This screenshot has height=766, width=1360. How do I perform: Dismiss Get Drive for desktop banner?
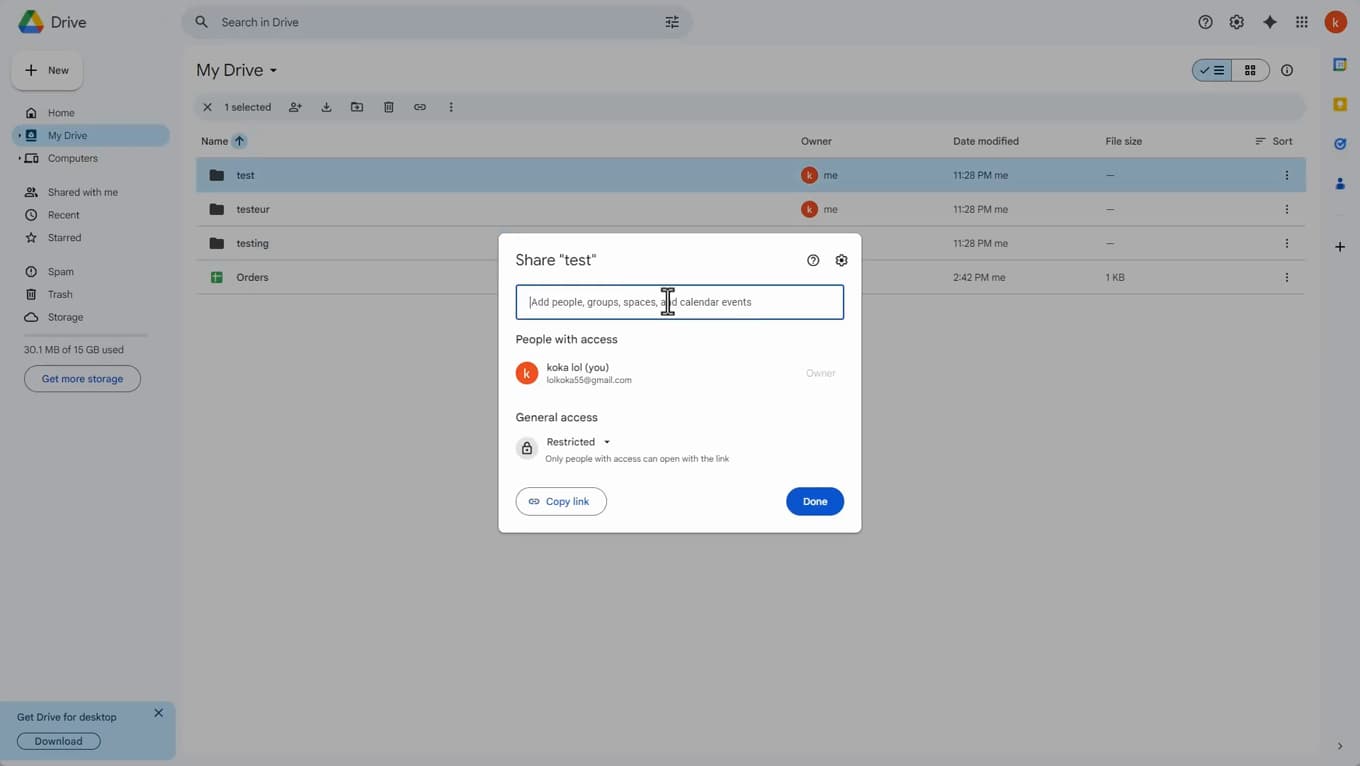158,713
